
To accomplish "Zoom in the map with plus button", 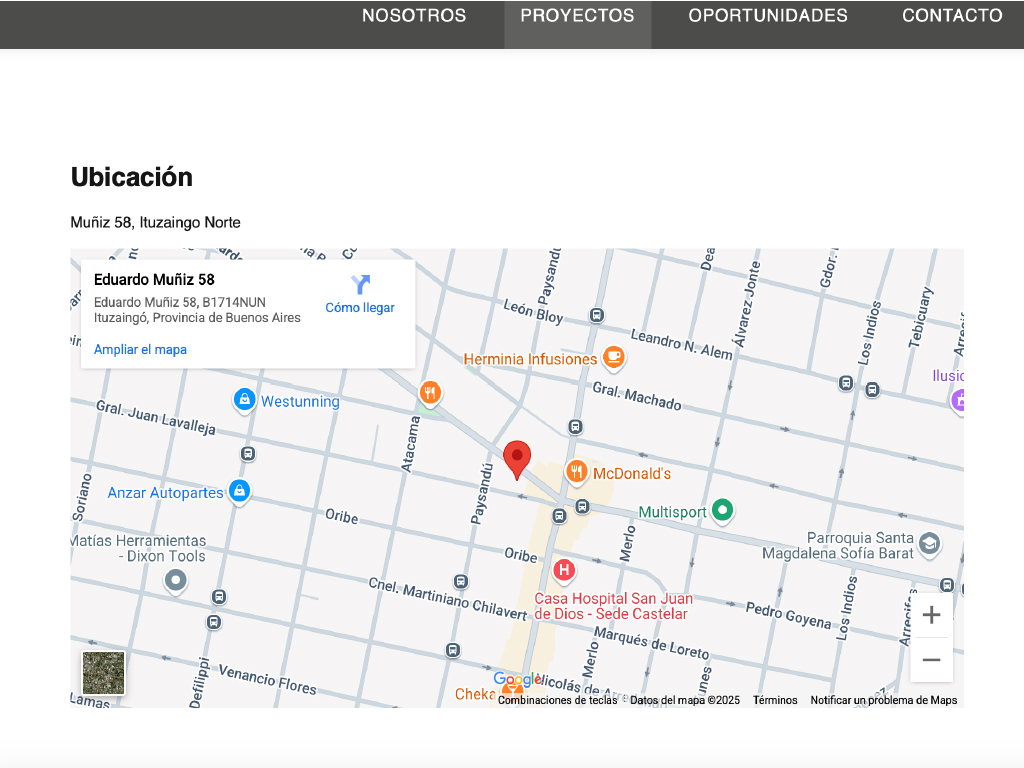I will pos(931,615).
